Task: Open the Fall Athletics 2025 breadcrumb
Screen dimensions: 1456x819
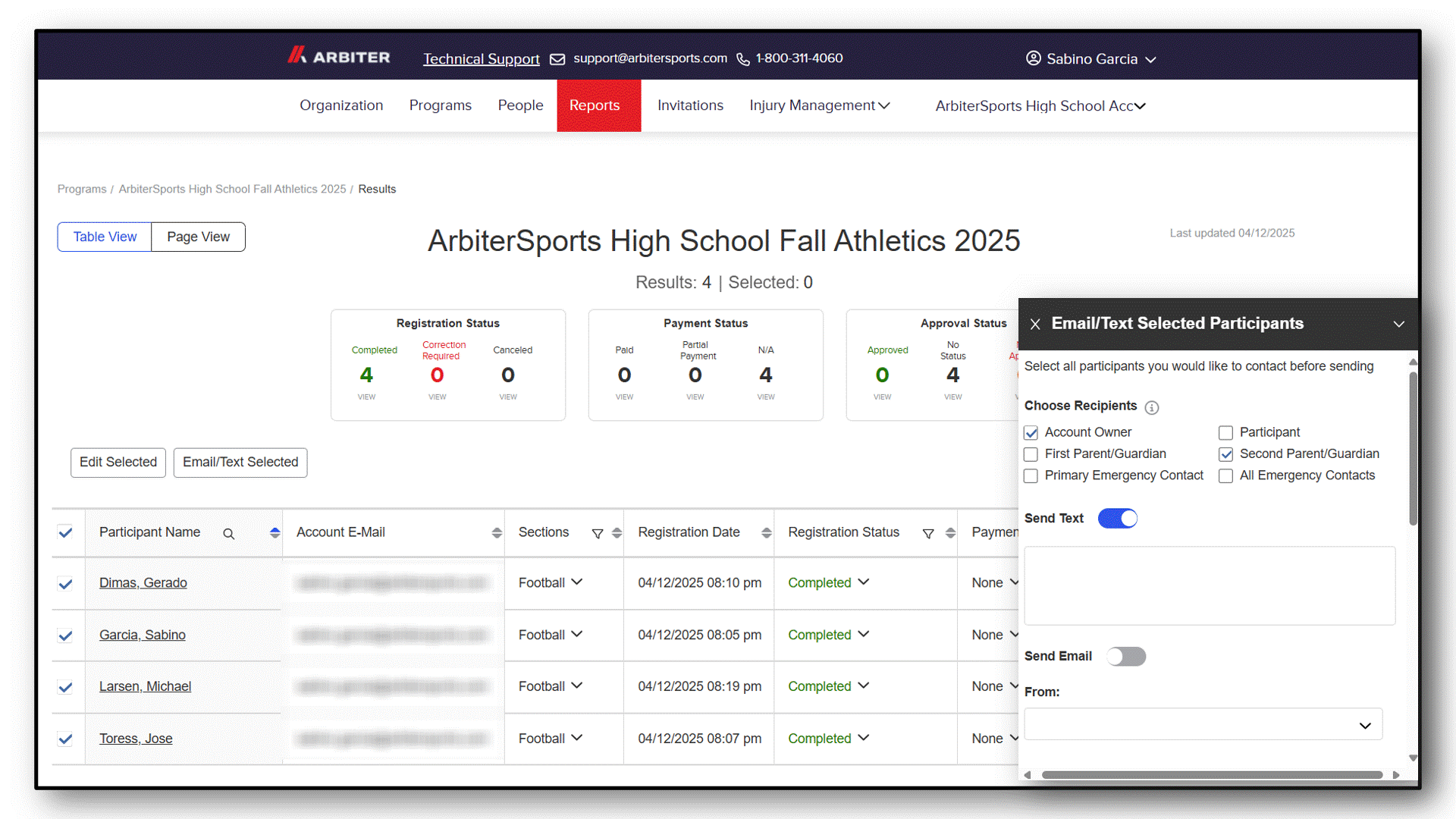Action: (x=232, y=189)
